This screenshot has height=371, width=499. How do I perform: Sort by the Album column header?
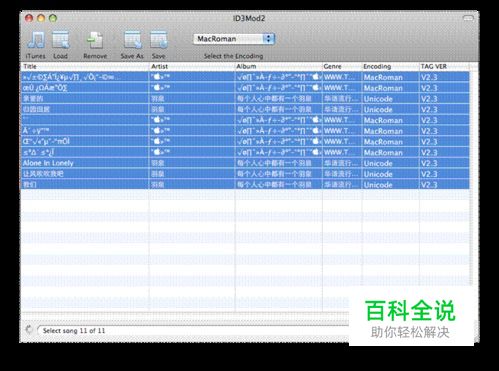279,66
